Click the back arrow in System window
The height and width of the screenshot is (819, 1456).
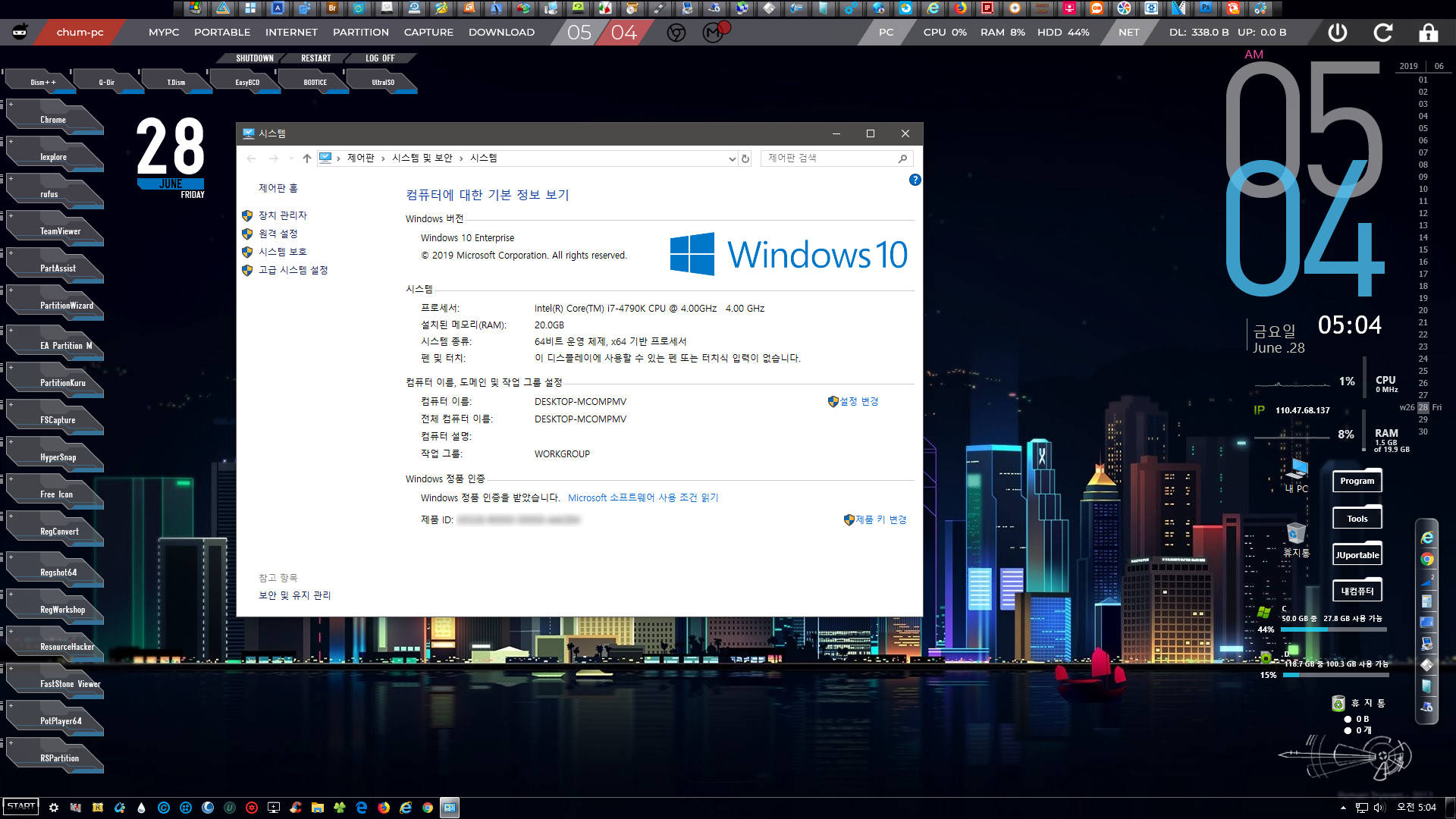coord(252,158)
